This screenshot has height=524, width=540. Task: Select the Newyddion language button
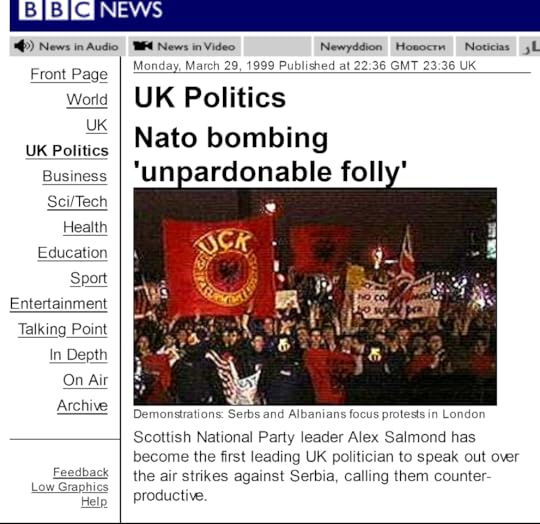pos(351,46)
